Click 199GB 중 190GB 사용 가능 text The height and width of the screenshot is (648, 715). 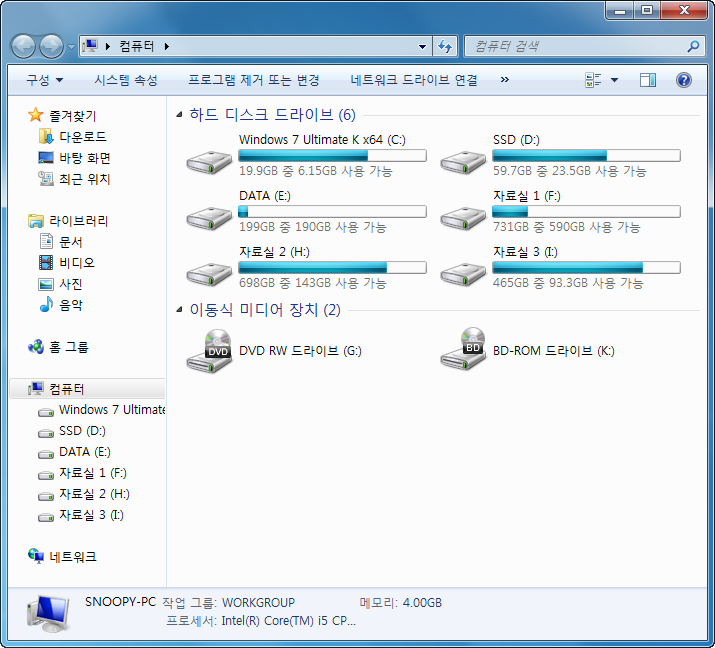[x=312, y=227]
